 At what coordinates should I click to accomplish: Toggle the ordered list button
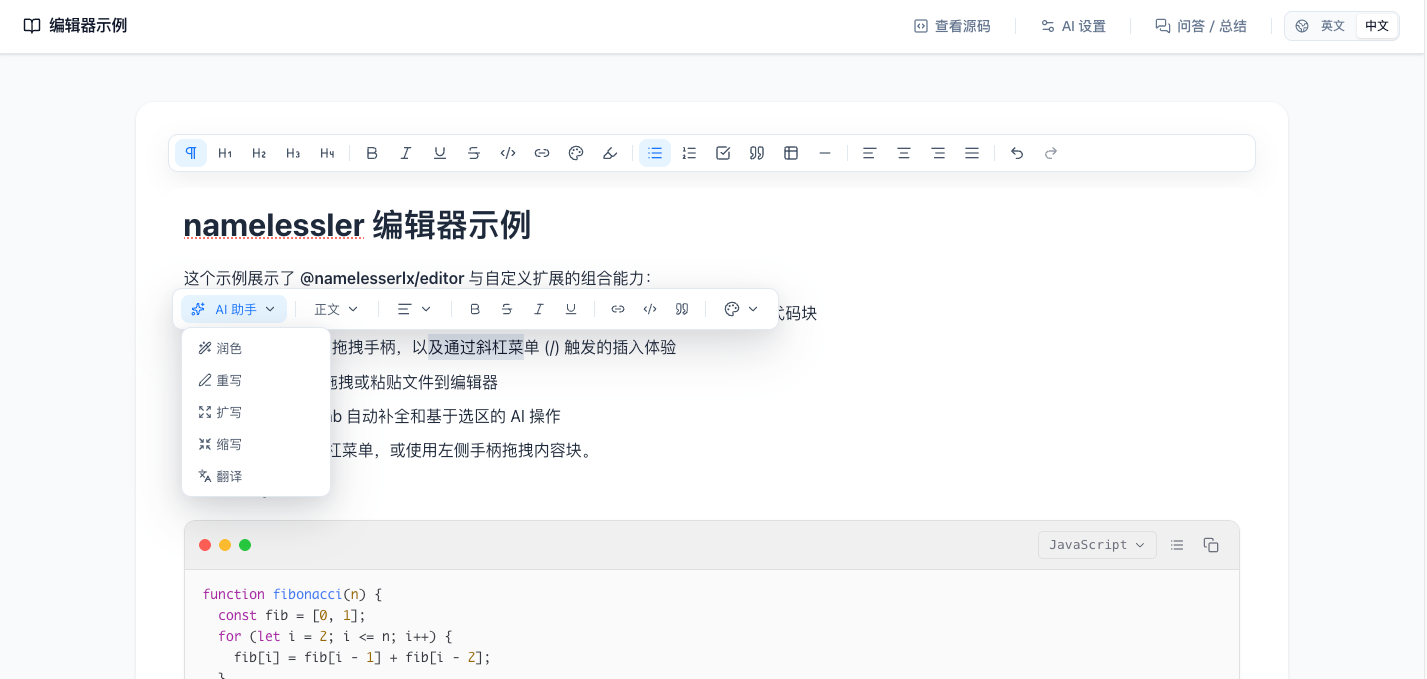(x=689, y=153)
